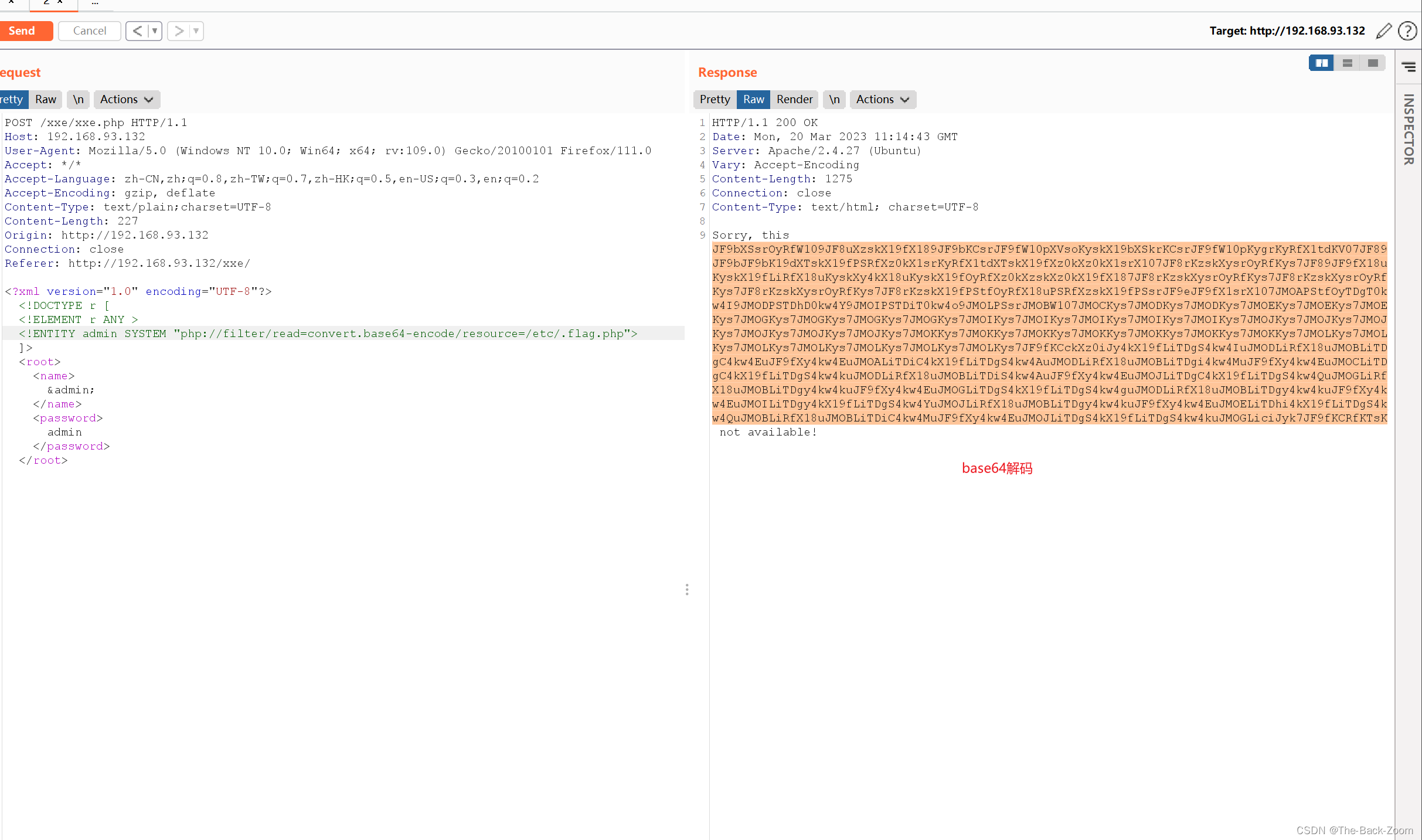Click the ENTITY admin SYSTEM payload line

click(x=328, y=334)
